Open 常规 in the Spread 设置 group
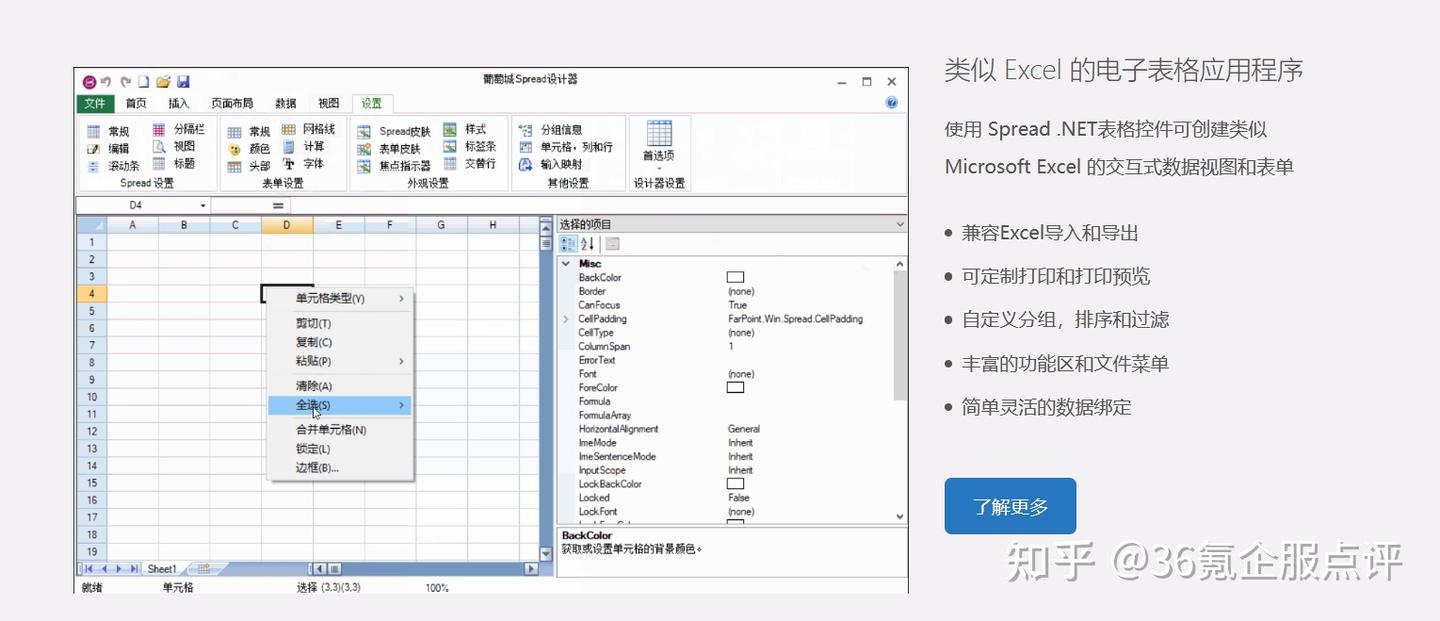1440x621 pixels. 108,131
